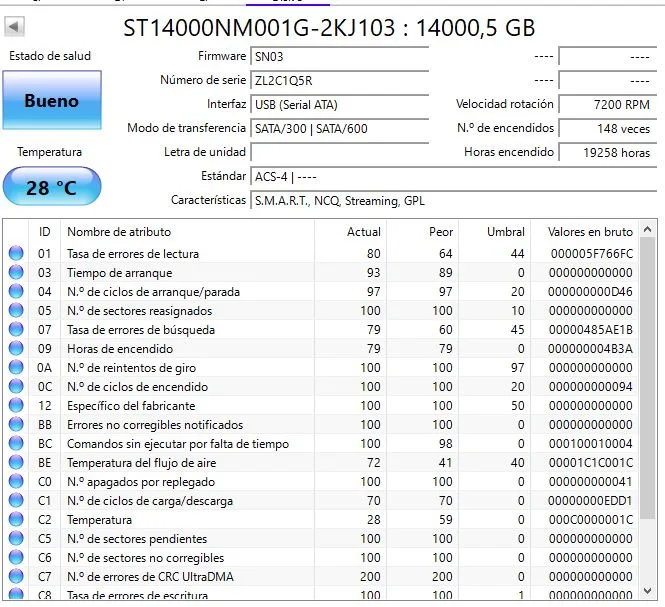This screenshot has width=665, height=607.
Task: Click raw value 000000000D46
Action: coord(590,292)
